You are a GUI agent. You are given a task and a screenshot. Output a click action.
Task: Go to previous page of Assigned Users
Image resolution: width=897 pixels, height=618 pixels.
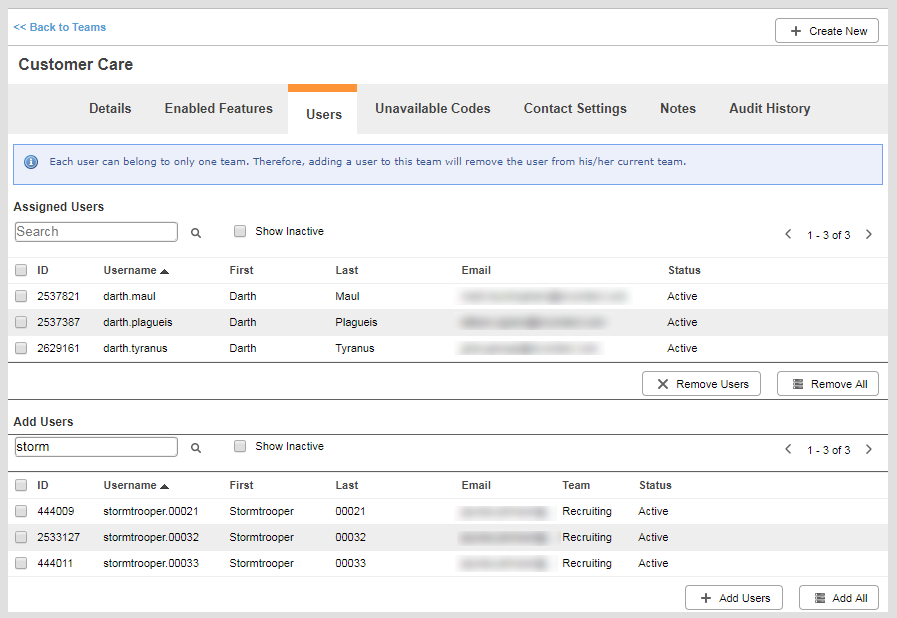click(788, 234)
